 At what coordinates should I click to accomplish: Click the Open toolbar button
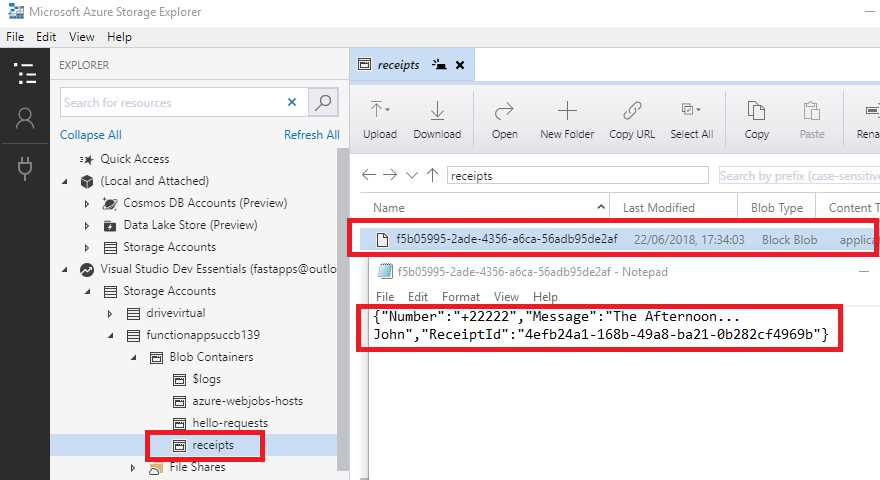pyautogui.click(x=504, y=120)
